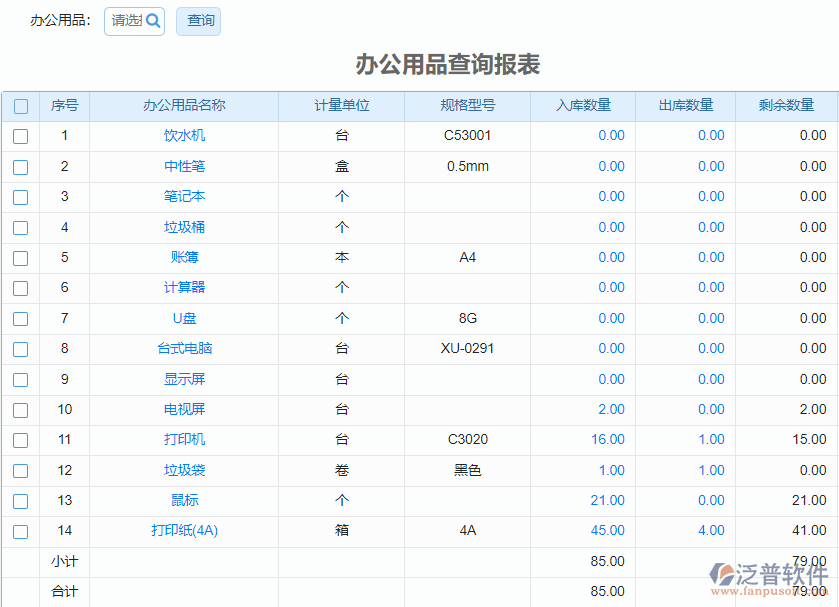This screenshot has width=839, height=607.
Task: Sort by the 办公用品名称 column header
Action: (x=184, y=106)
